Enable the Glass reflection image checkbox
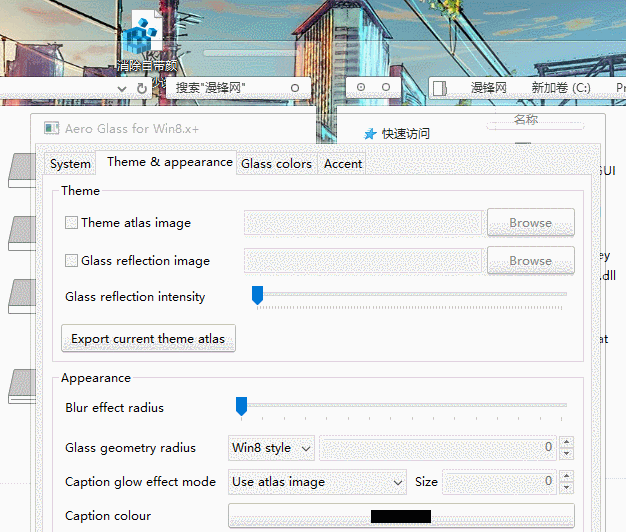The width and height of the screenshot is (626, 532). 71,261
